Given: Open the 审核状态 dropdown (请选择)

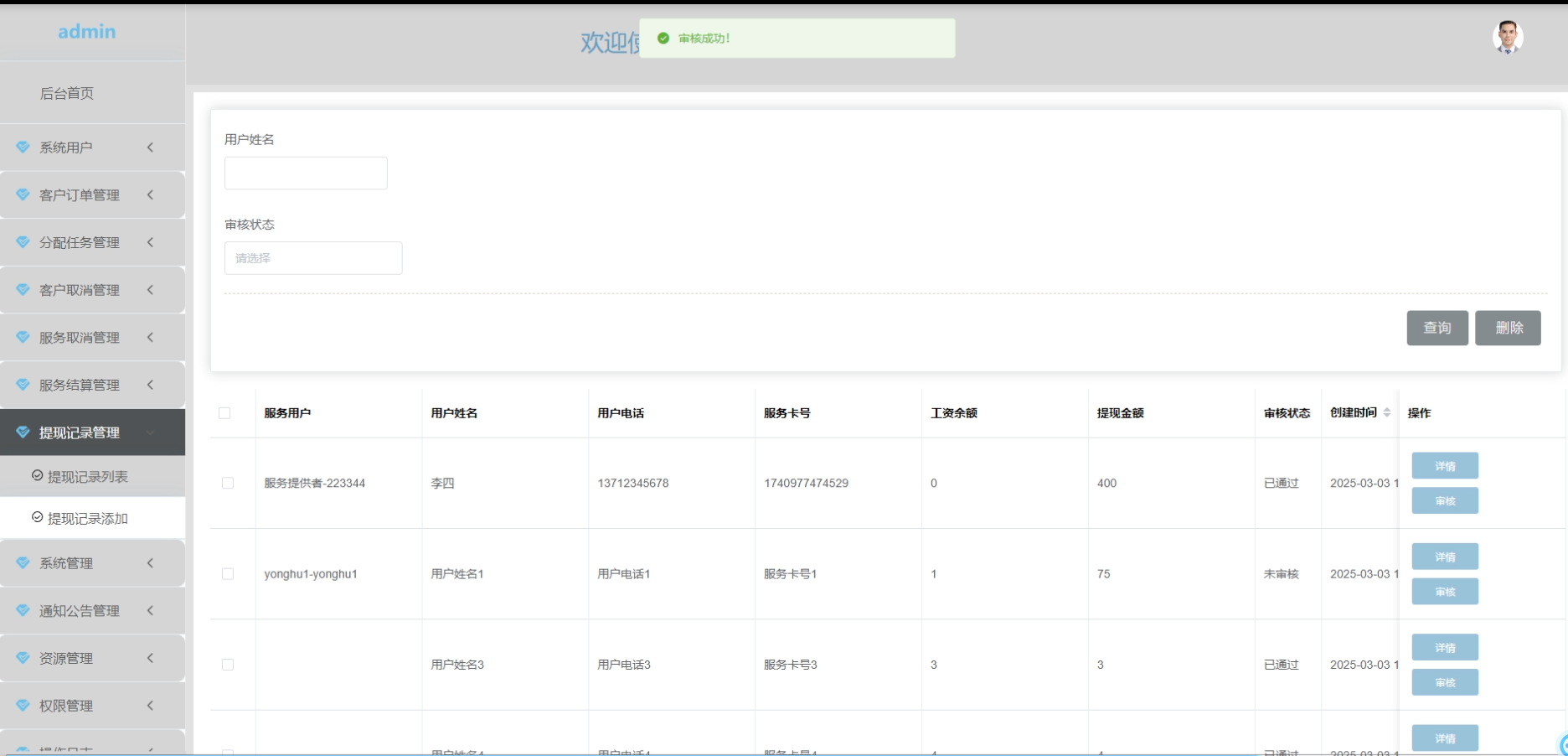Looking at the screenshot, I should coord(313,258).
